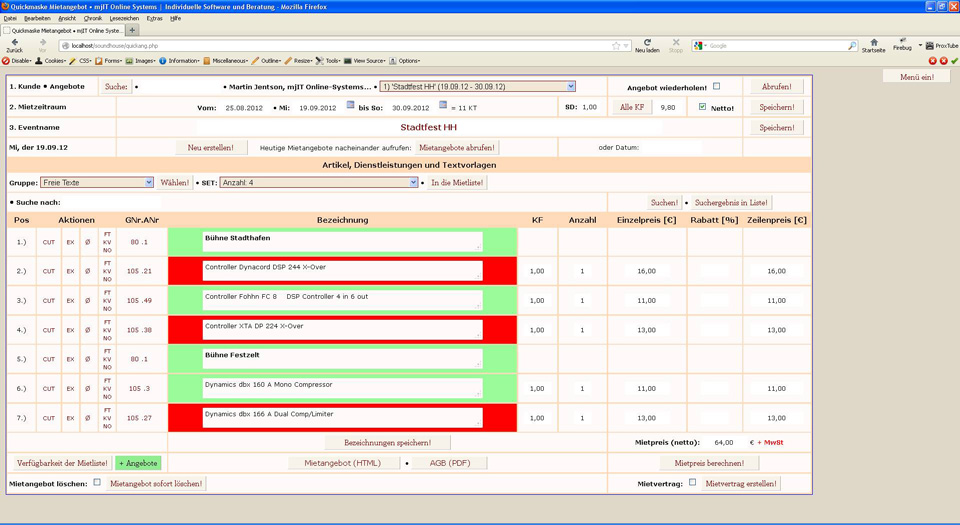The image size is (960, 525).
Task: Open the Chronik menu
Action: 93,18
